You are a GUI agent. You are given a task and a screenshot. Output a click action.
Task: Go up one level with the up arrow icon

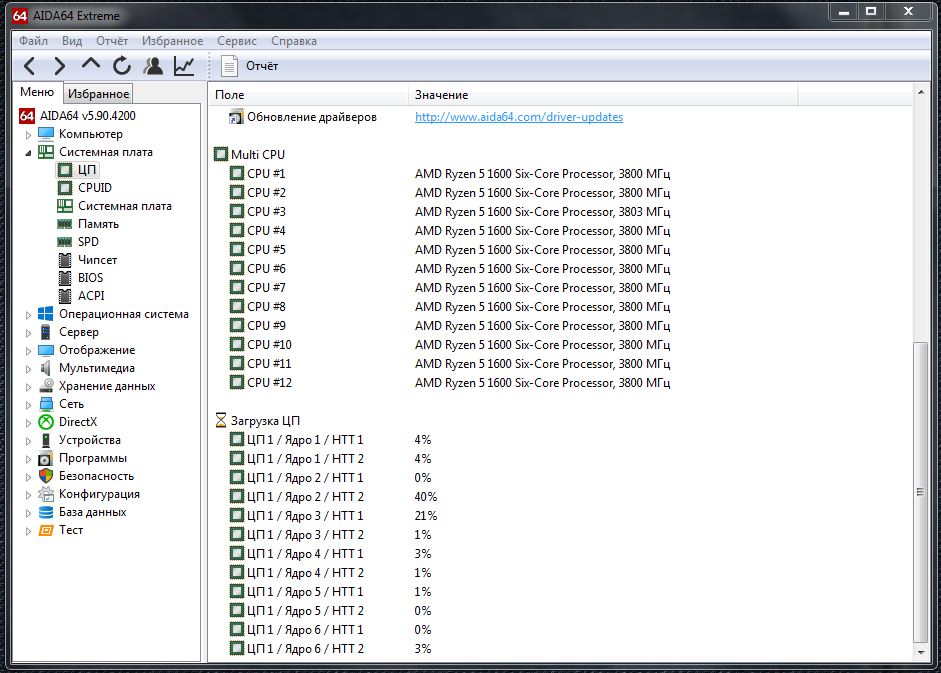[91, 64]
